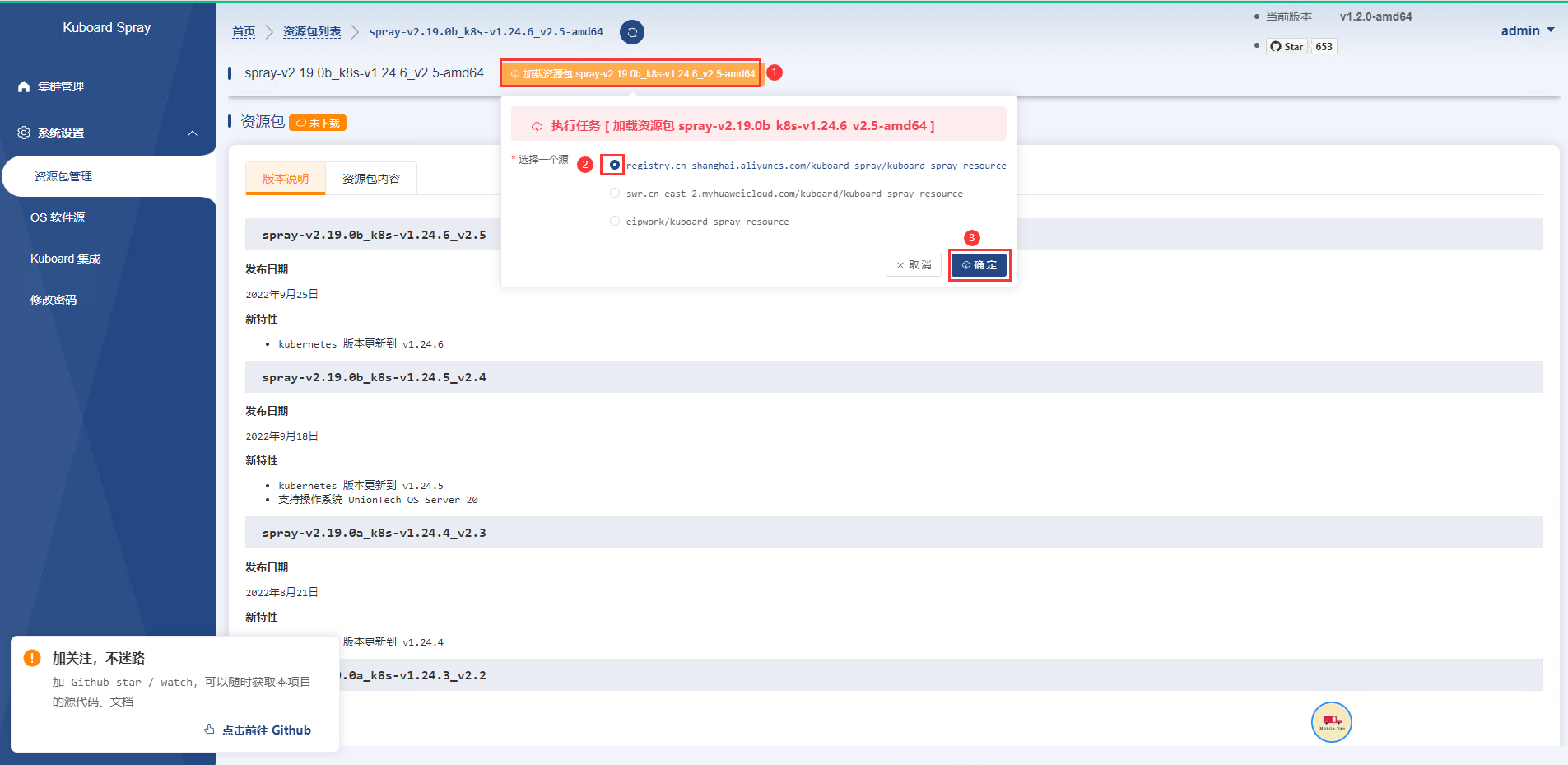Click the 执行任务 dialog title text
This screenshot has height=765, width=1568.
point(742,126)
